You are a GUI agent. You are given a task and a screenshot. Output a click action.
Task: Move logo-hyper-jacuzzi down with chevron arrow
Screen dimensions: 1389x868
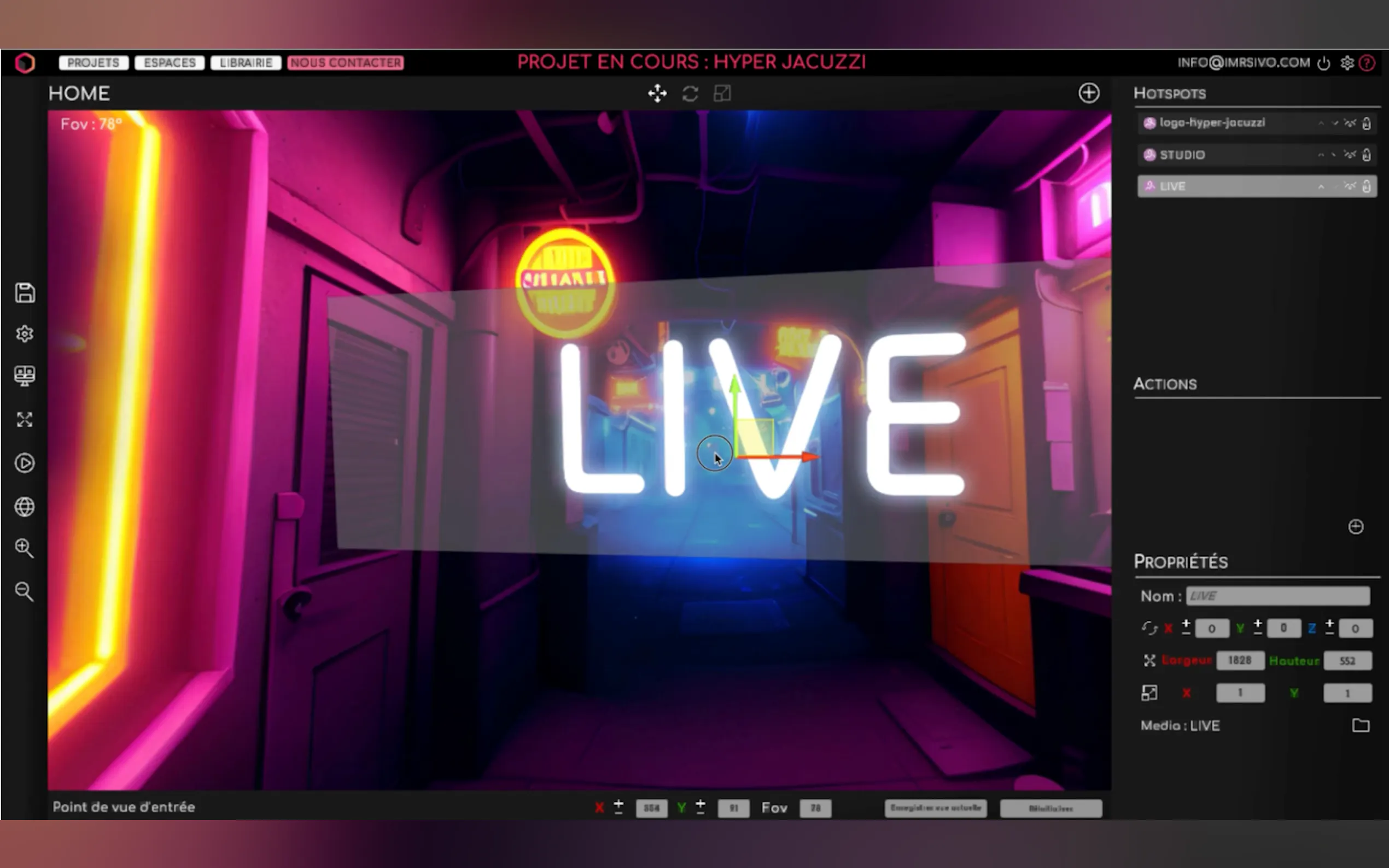pos(1335,124)
